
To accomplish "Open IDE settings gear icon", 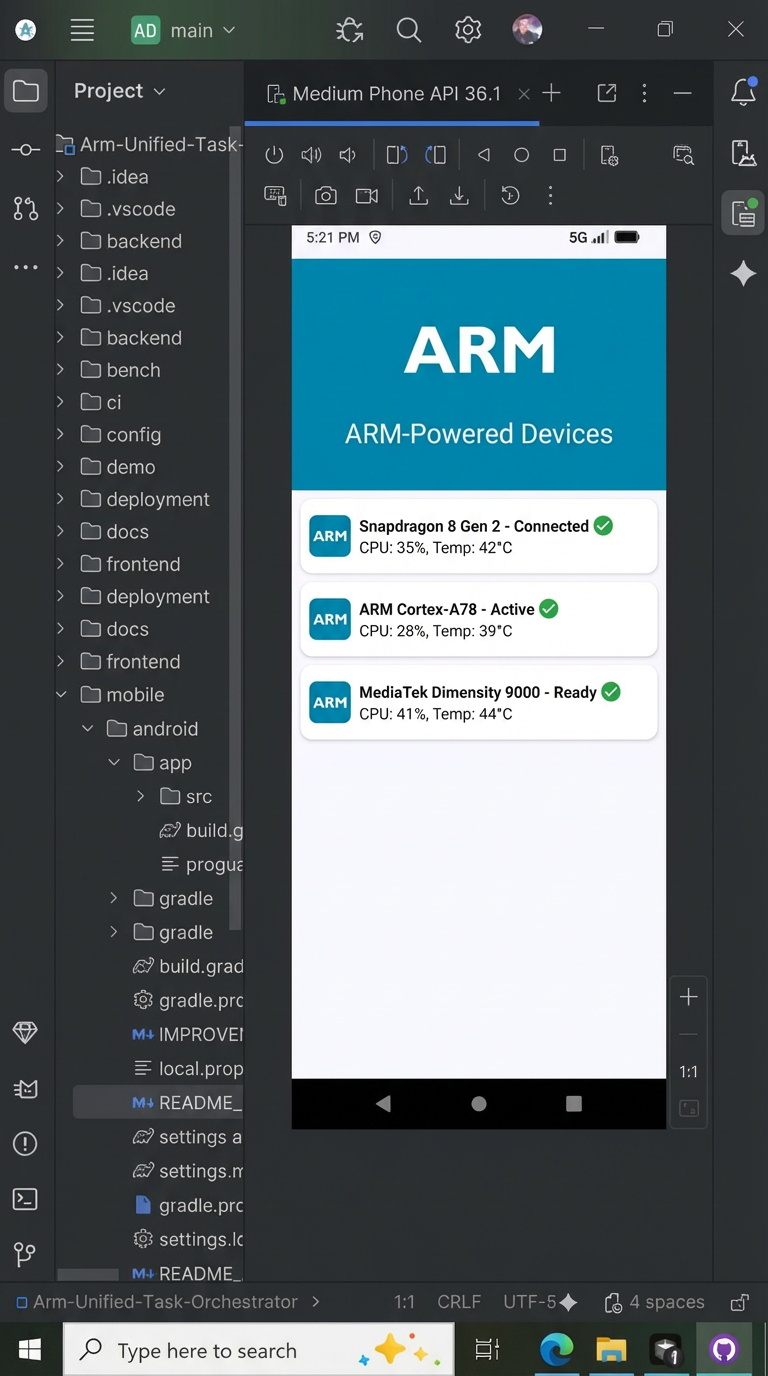I will [468, 30].
